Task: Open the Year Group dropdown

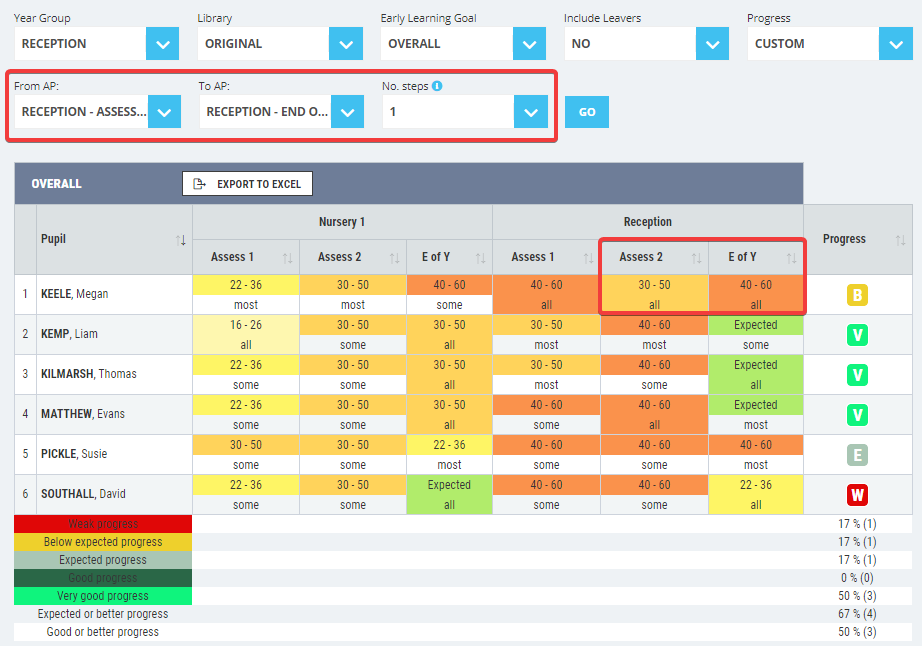Action: [x=161, y=43]
